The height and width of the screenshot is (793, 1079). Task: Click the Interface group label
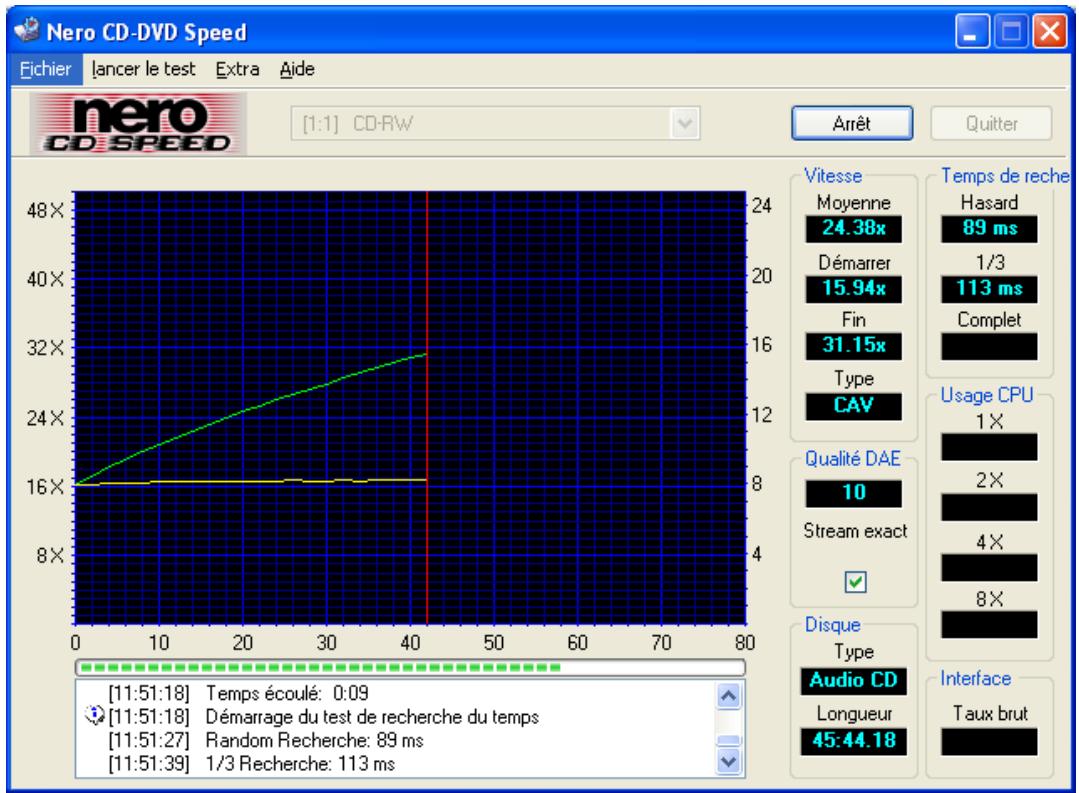coord(975,679)
